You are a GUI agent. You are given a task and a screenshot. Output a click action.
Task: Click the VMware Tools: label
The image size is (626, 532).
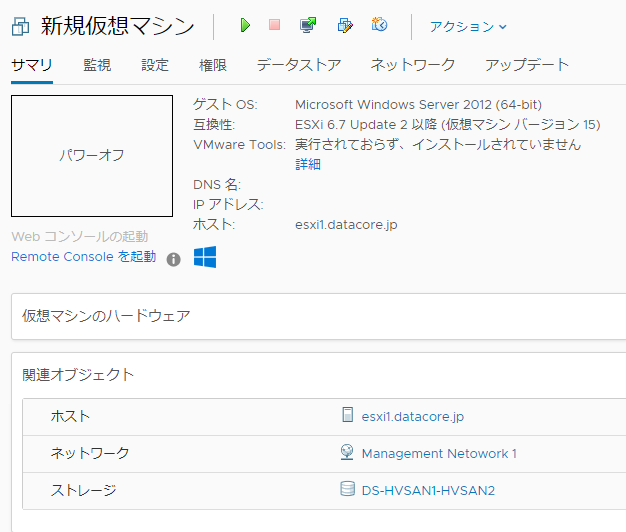click(x=240, y=144)
